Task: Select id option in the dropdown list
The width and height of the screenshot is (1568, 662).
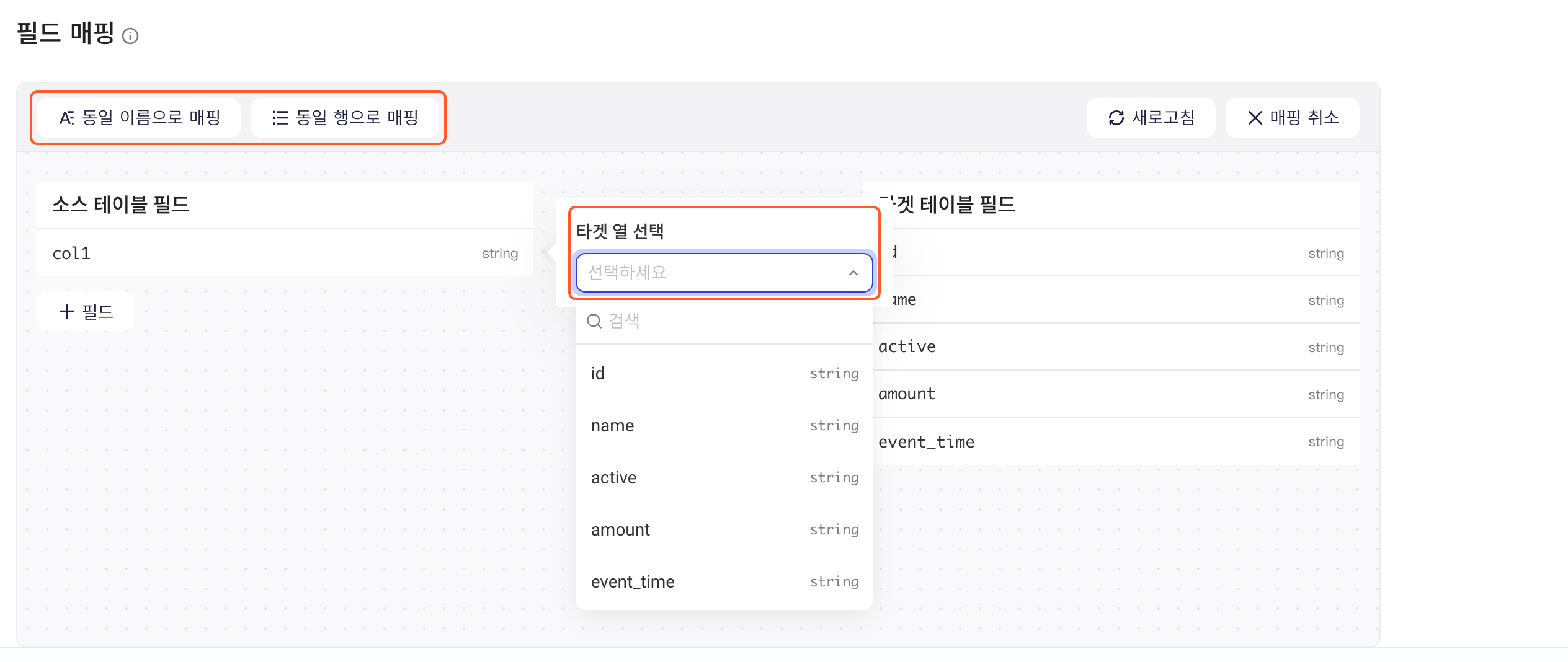Action: pyautogui.click(x=724, y=373)
